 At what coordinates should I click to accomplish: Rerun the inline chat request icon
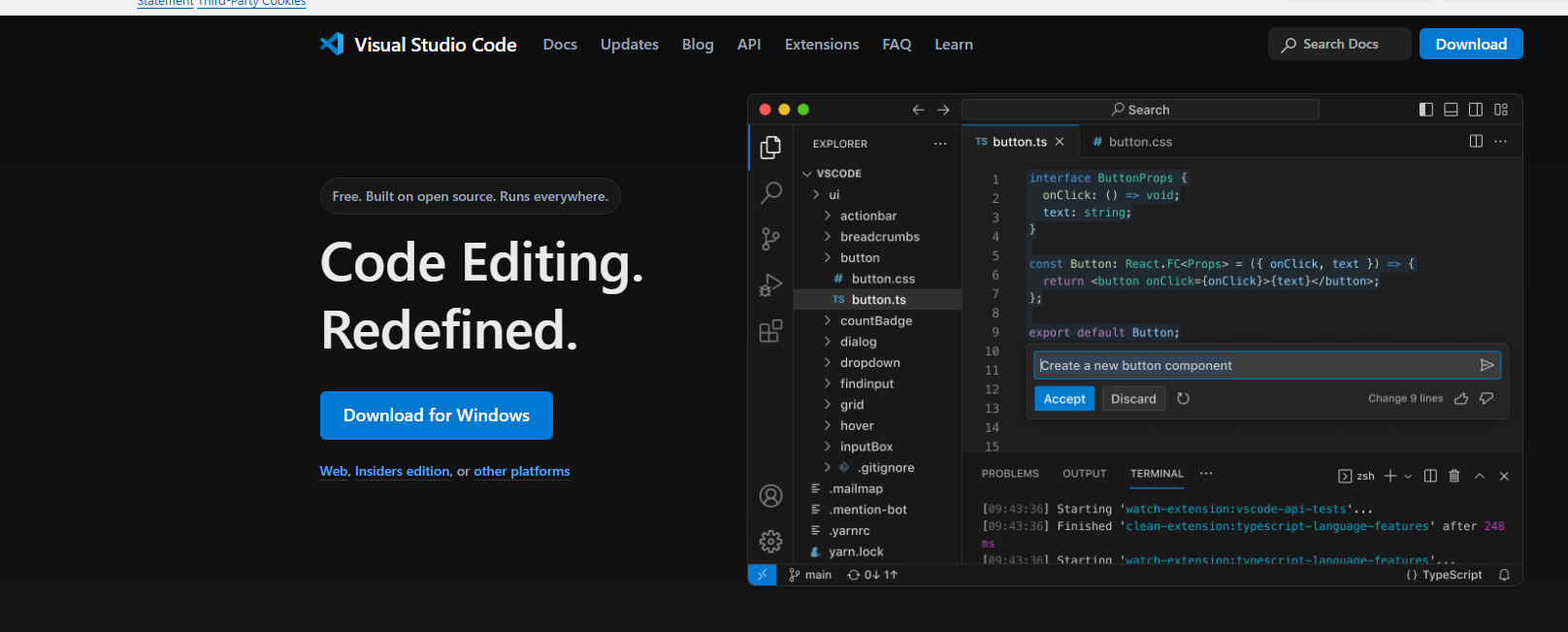pos(1183,398)
